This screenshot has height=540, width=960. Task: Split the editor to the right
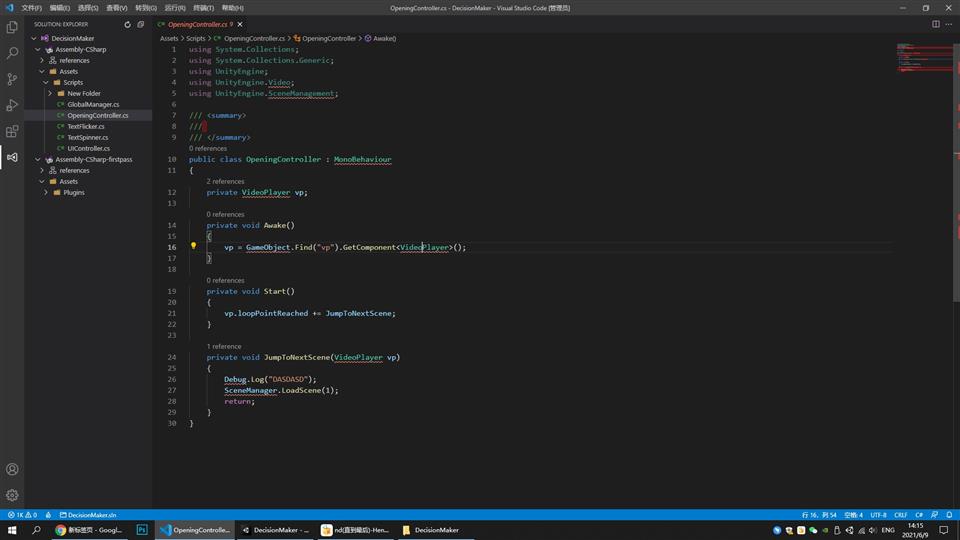click(936, 24)
